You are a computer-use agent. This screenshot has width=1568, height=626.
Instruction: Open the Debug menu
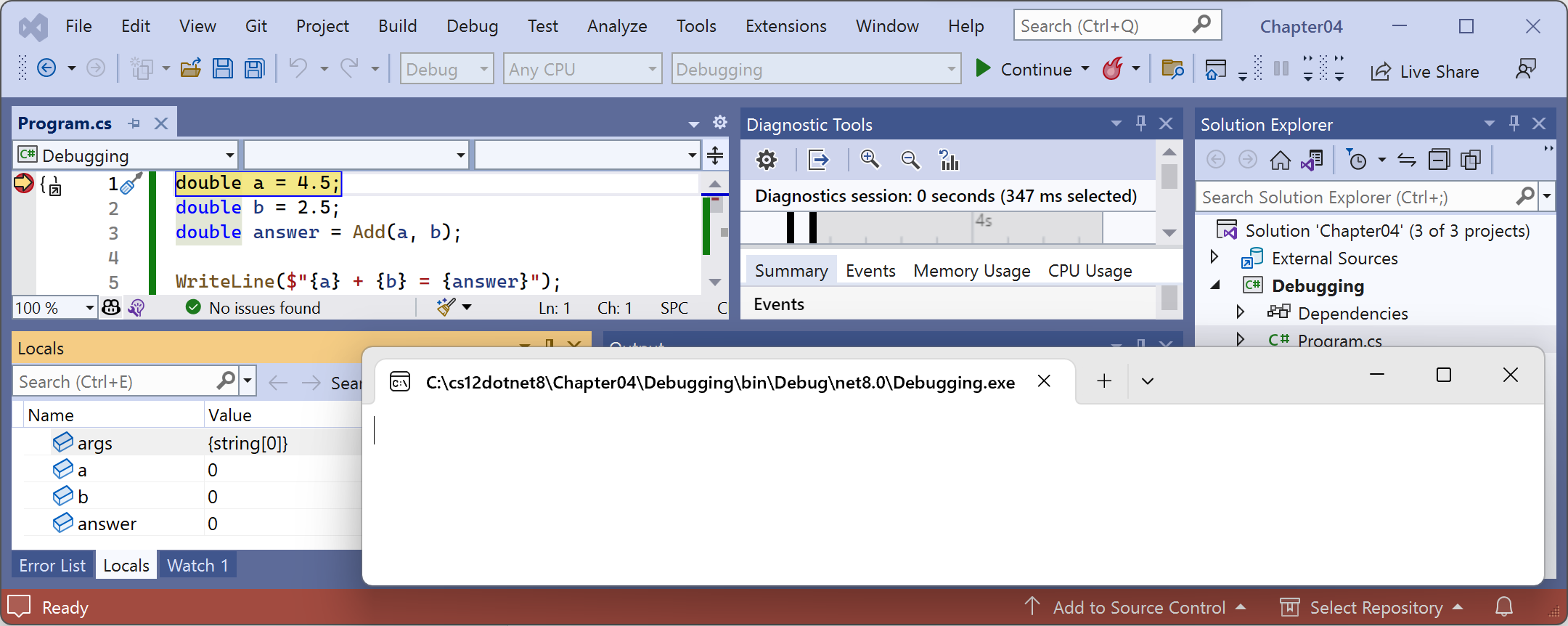[x=472, y=26]
